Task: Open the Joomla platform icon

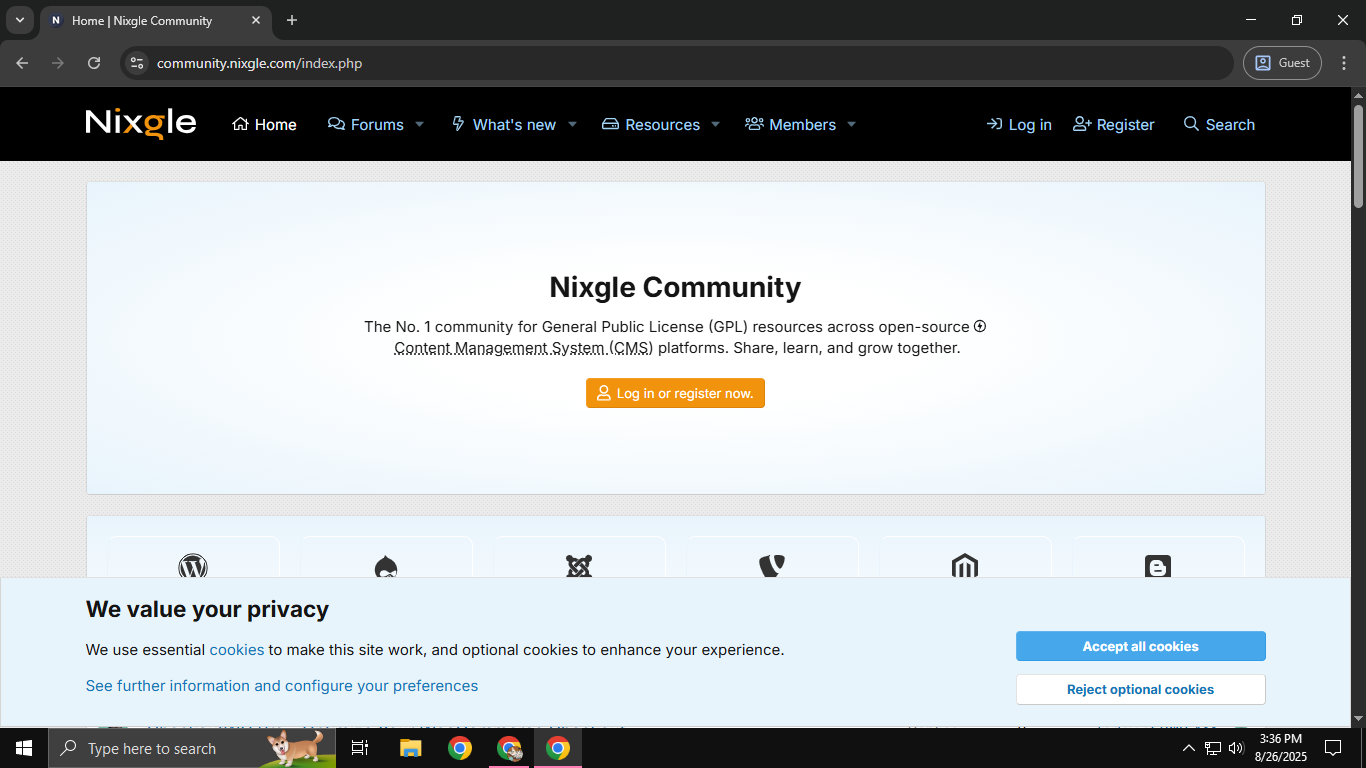Action: click(x=579, y=567)
